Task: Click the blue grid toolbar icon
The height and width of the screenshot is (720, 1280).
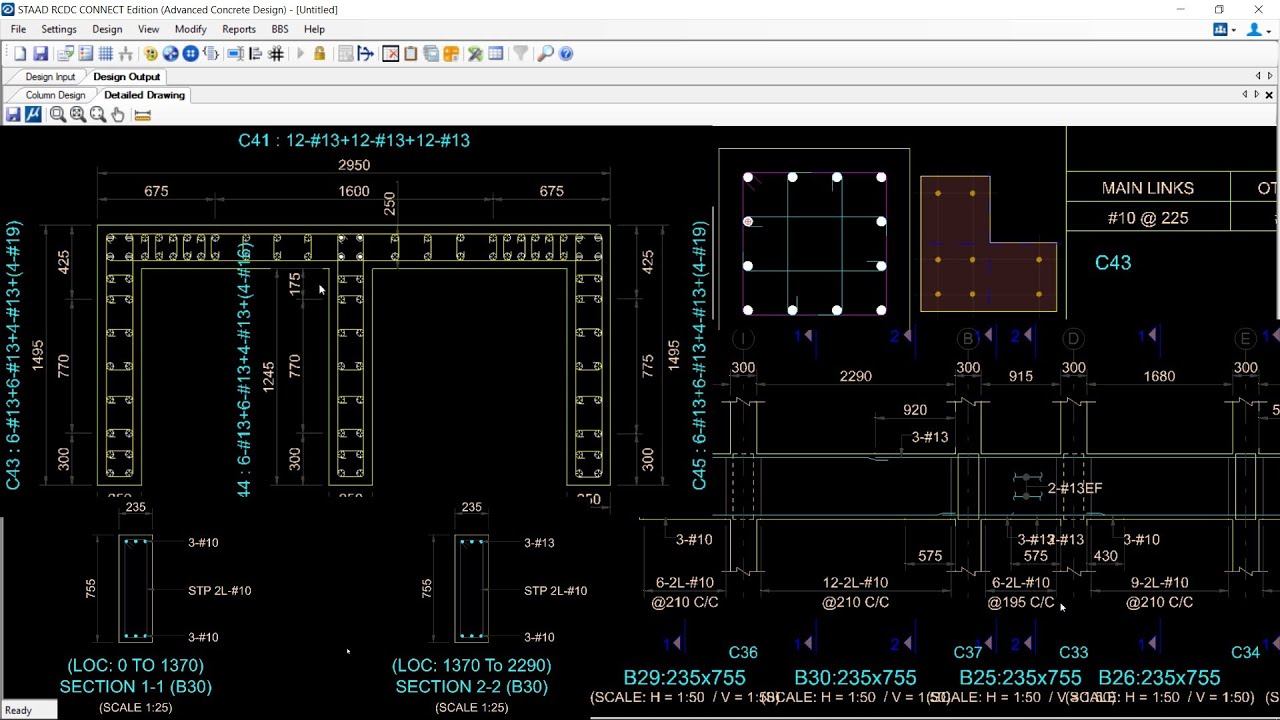Action: [105, 54]
